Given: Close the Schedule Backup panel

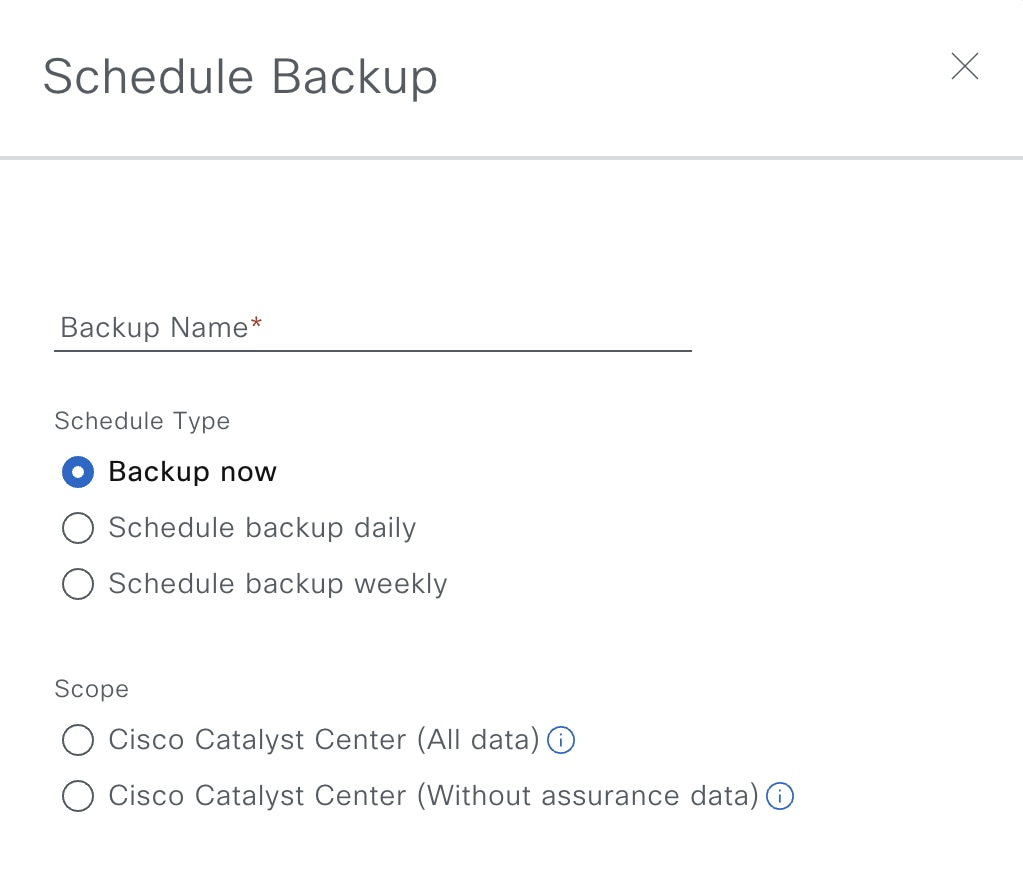Looking at the screenshot, I should (964, 67).
